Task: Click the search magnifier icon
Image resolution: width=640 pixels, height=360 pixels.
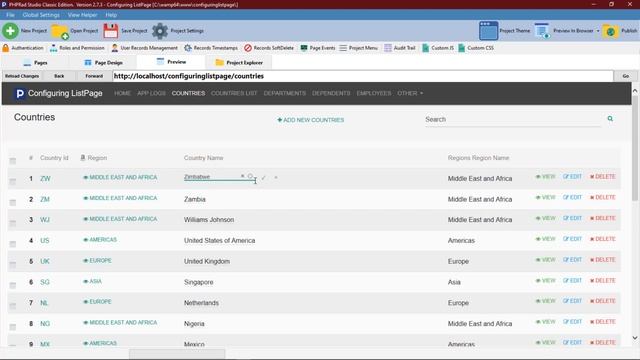Action: coord(610,119)
